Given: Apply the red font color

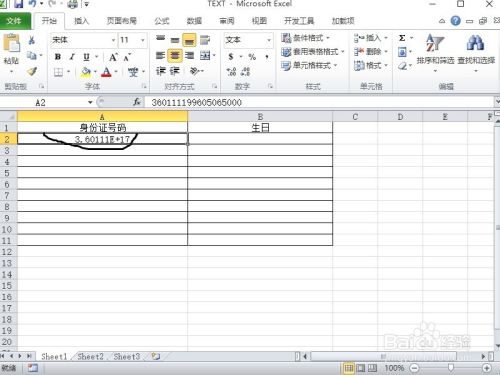Looking at the screenshot, I should pos(106,72).
